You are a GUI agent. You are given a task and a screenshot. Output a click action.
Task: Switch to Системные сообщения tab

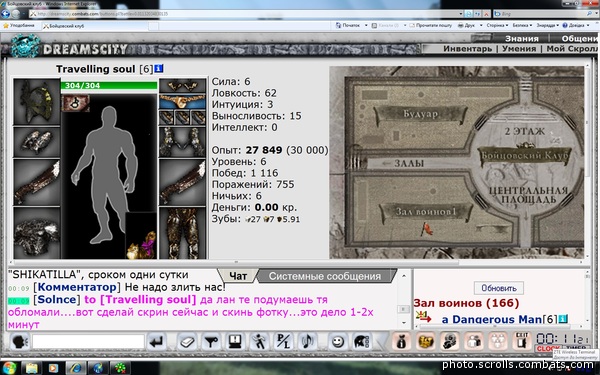tap(325, 276)
